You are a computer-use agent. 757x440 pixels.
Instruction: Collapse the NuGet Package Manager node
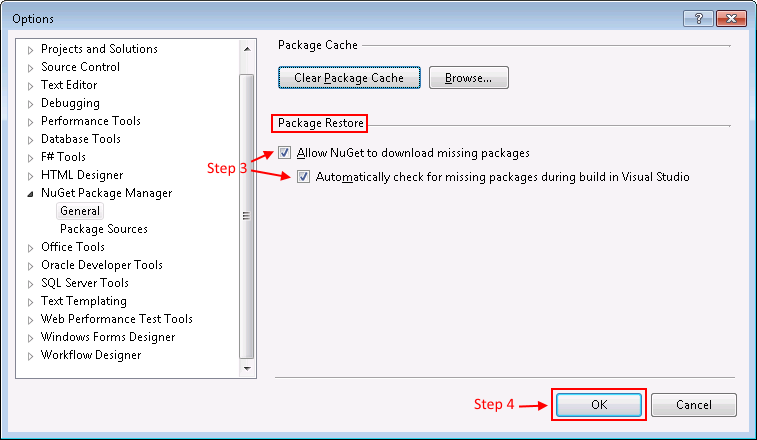pos(31,194)
